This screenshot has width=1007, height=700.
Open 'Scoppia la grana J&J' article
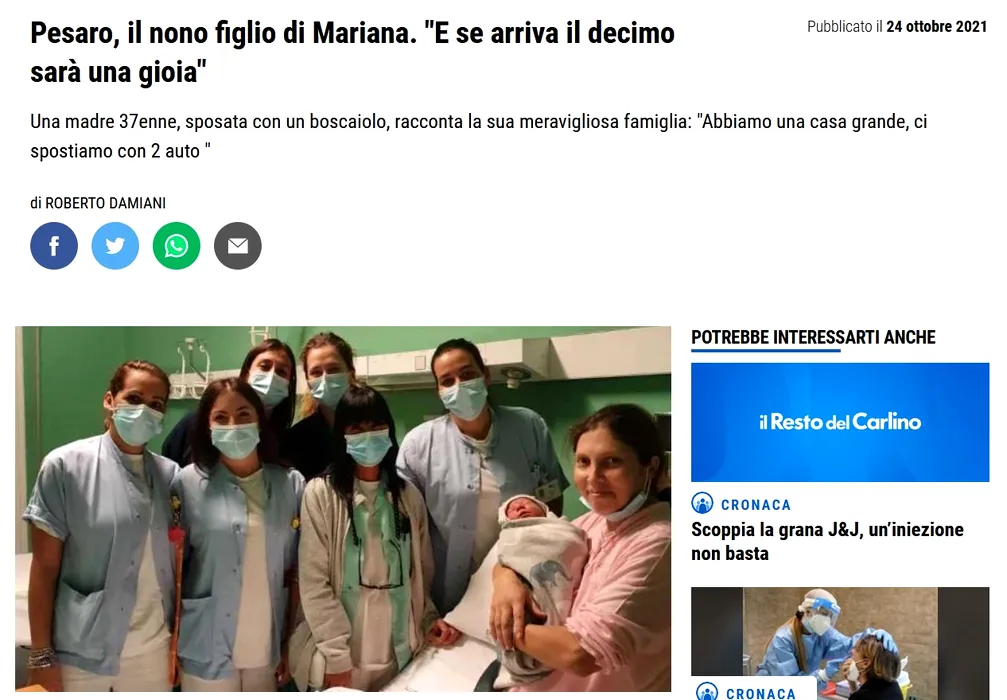coord(827,541)
